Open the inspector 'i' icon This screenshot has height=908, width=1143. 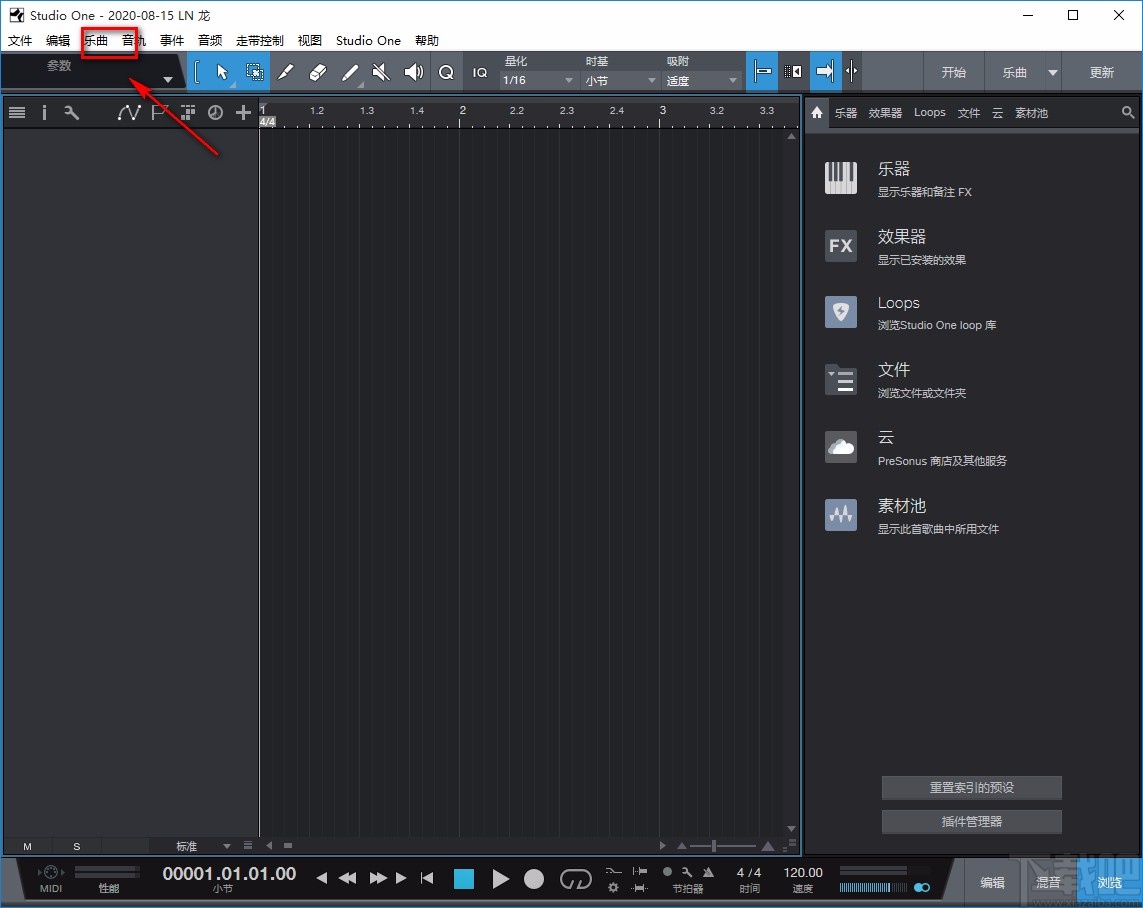coord(44,112)
